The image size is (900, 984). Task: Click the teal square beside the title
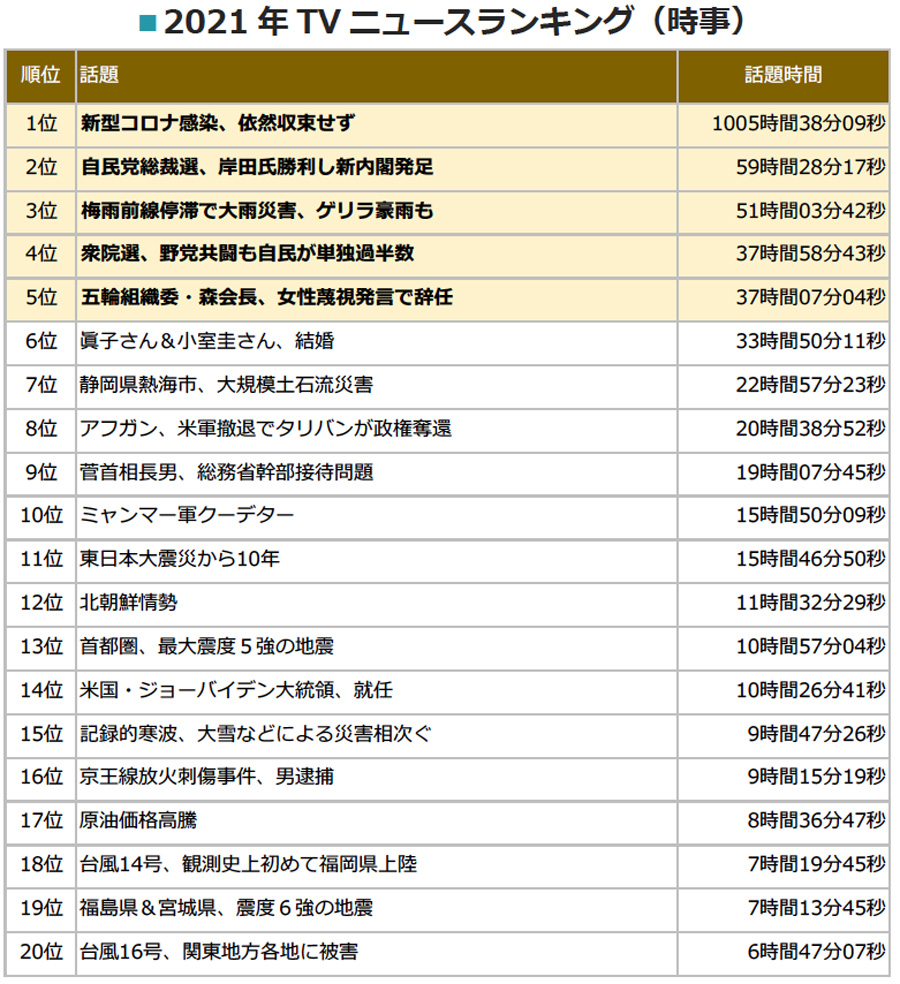146,22
